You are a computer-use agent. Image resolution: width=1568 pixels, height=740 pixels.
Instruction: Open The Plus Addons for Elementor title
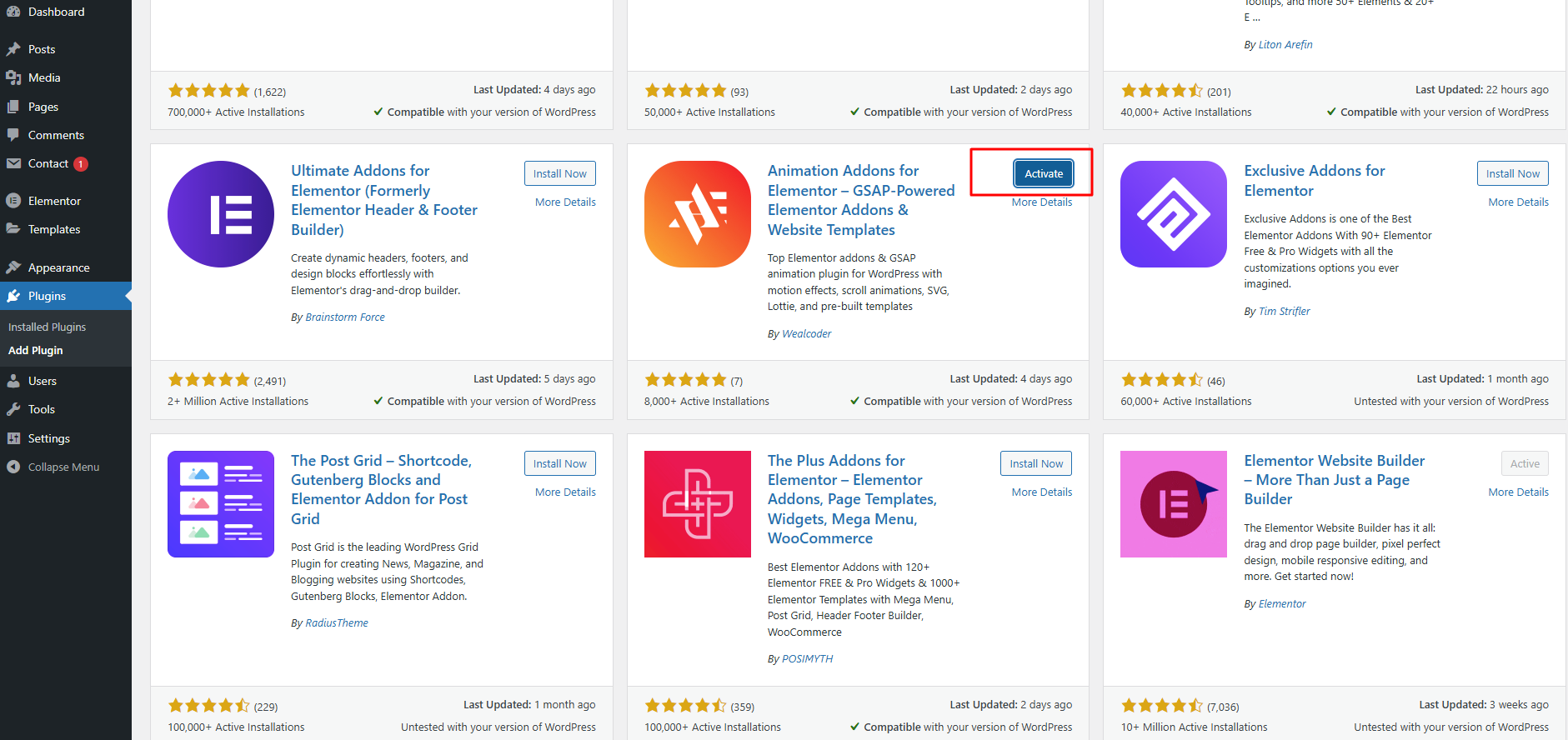(852, 499)
